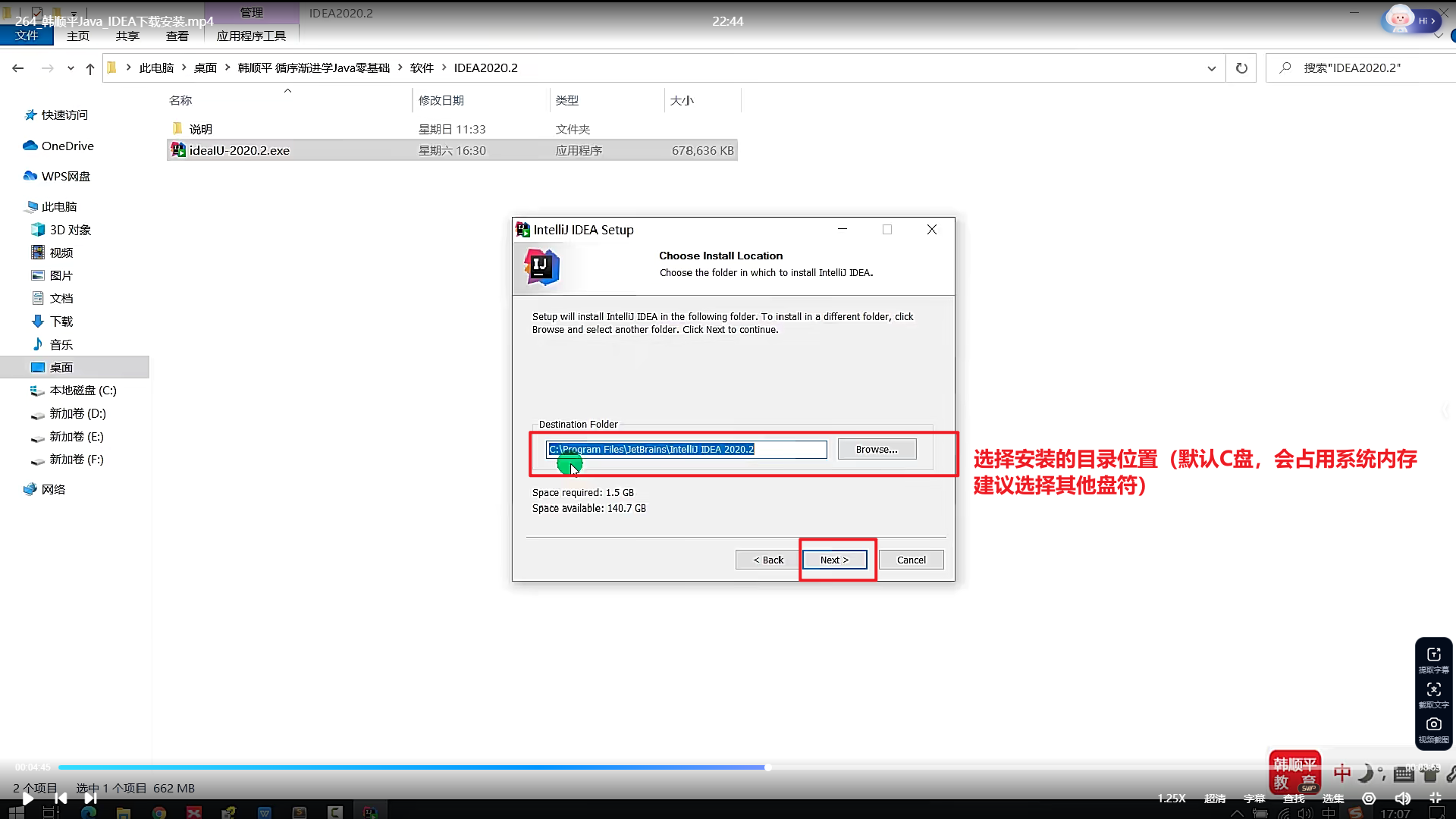The height and width of the screenshot is (819, 1456).
Task: Click the 查找 search option
Action: [x=1294, y=798]
